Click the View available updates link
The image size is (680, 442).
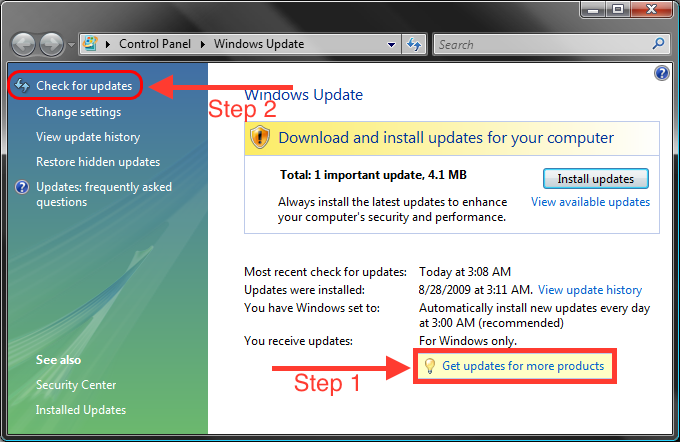[x=590, y=202]
